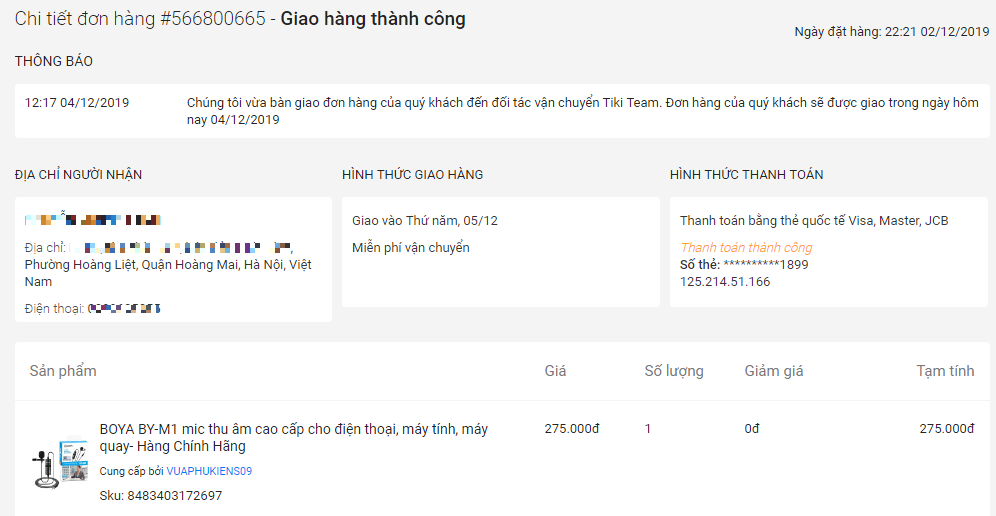996x516 pixels.
Task: Click the 'Giao vào Thứ năm, 05/12' delivery text
Action: click(x=425, y=221)
